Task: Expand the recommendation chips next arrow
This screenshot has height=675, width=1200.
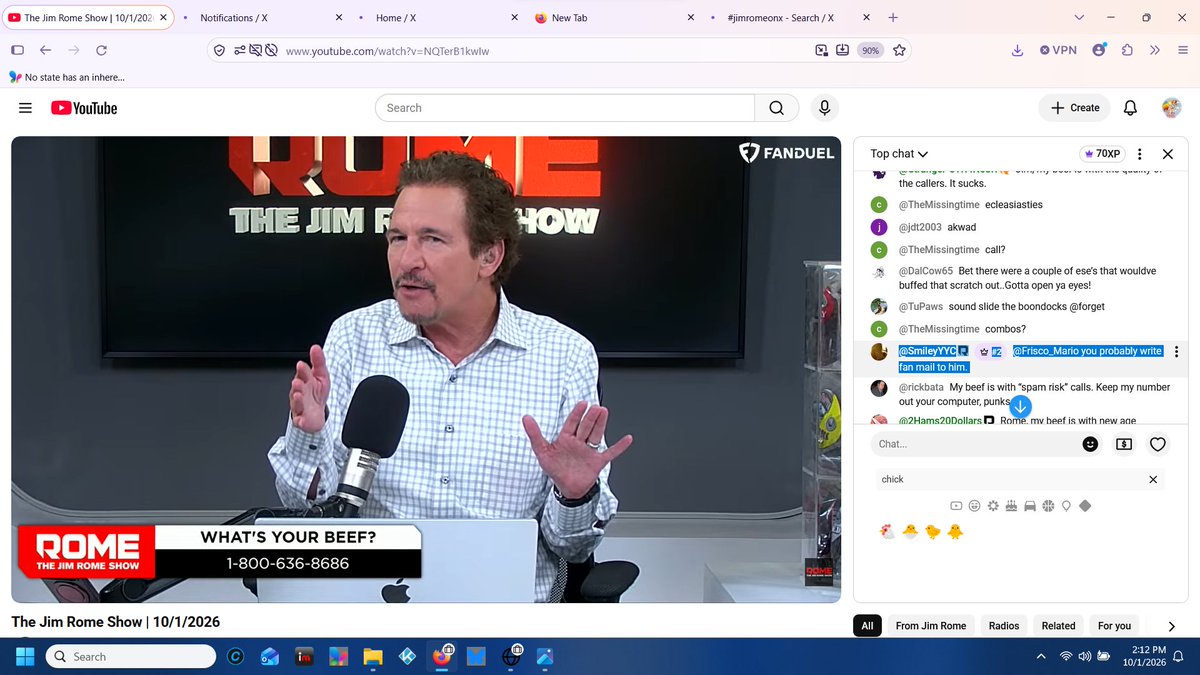Action: pos(1171,626)
